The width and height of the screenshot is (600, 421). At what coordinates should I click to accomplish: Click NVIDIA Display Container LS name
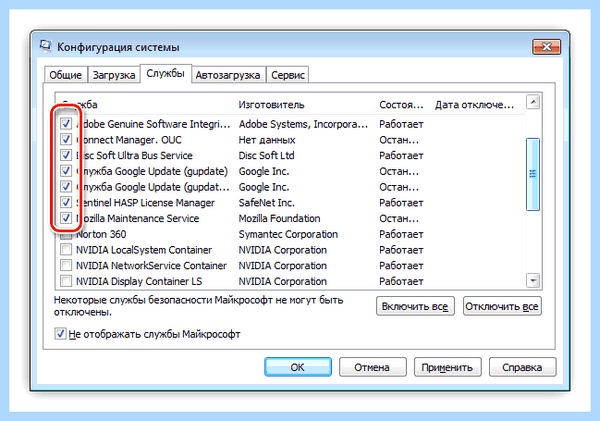(139, 281)
